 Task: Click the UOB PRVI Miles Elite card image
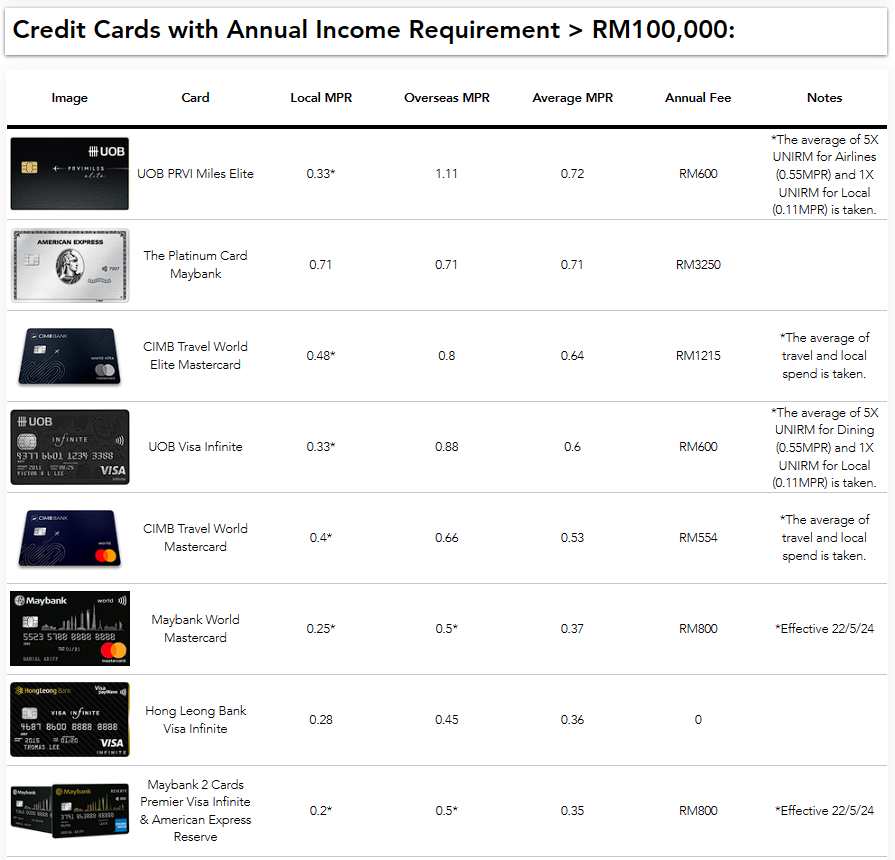(x=70, y=173)
